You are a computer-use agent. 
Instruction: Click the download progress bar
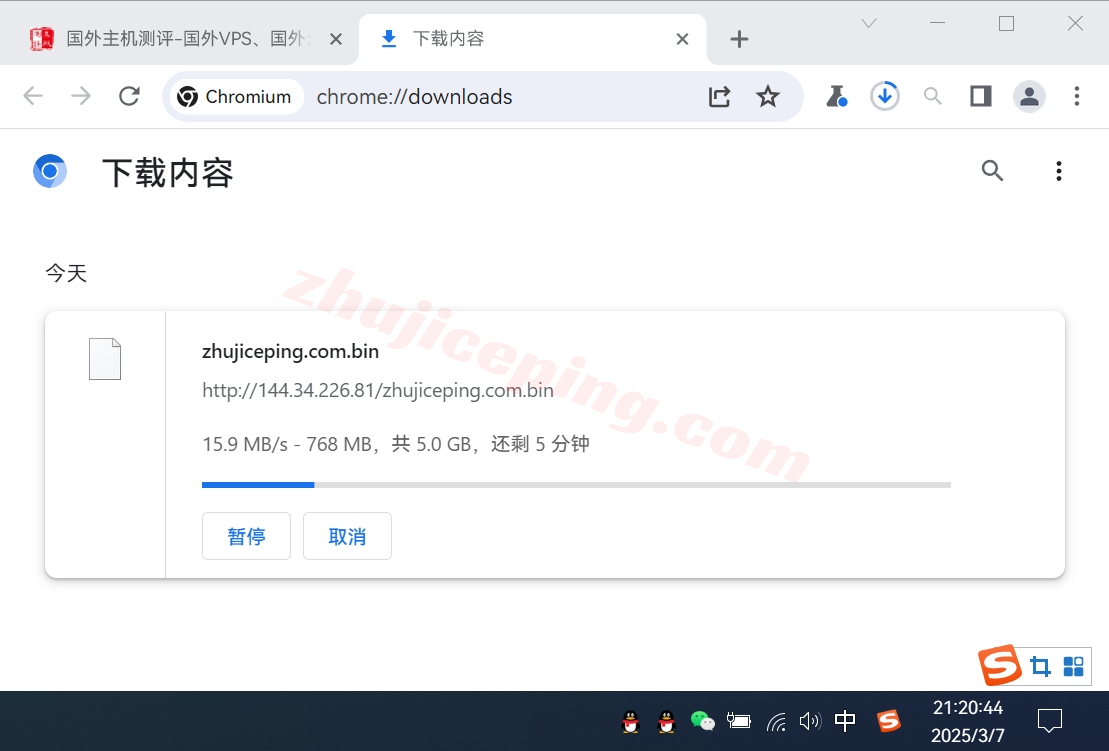pyautogui.click(x=576, y=484)
